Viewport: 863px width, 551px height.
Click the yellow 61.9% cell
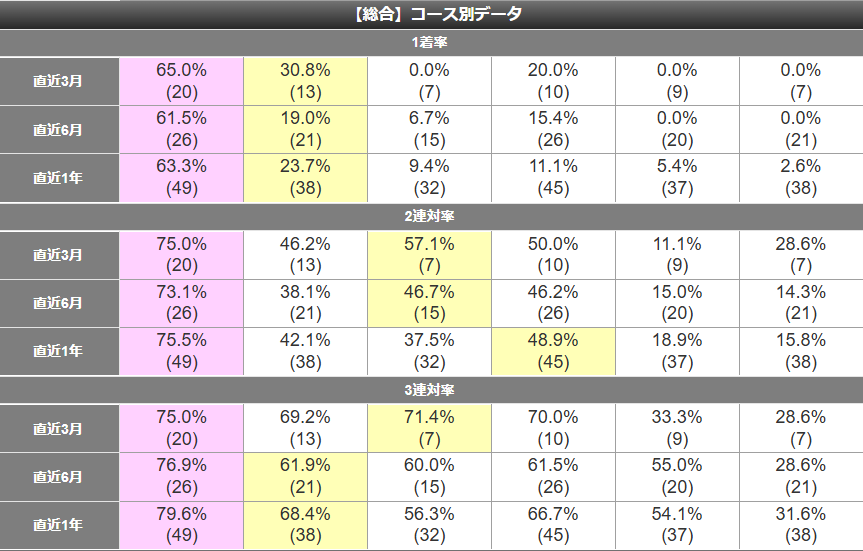[305, 477]
